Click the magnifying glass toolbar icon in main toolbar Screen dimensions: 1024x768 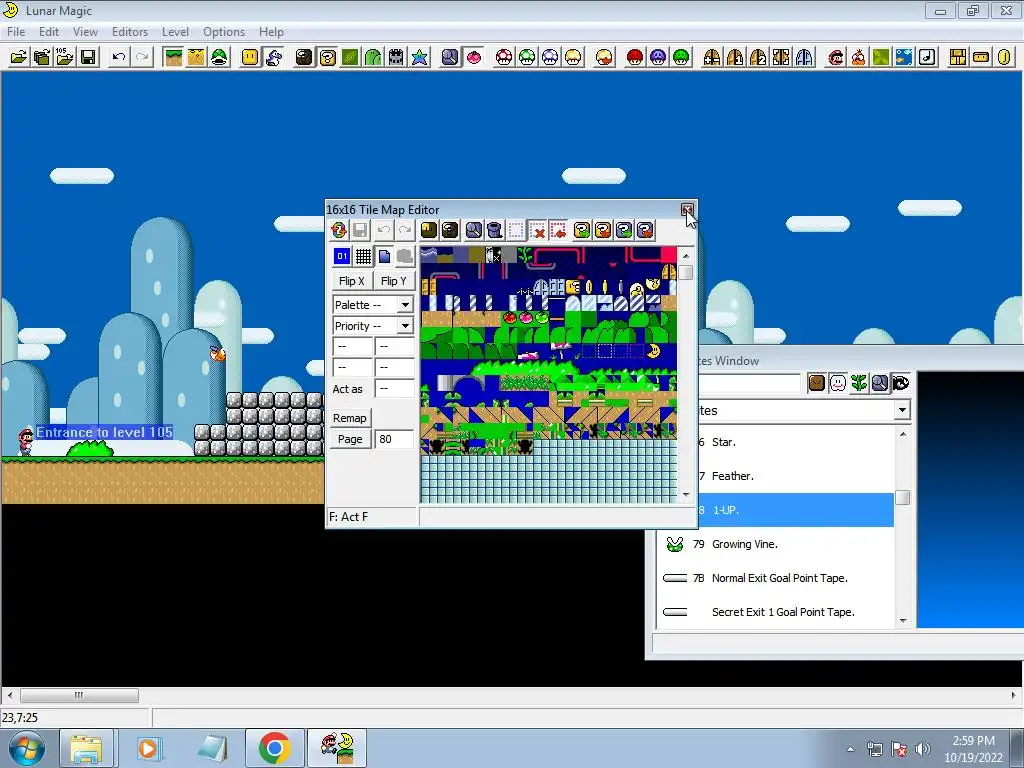tap(450, 57)
